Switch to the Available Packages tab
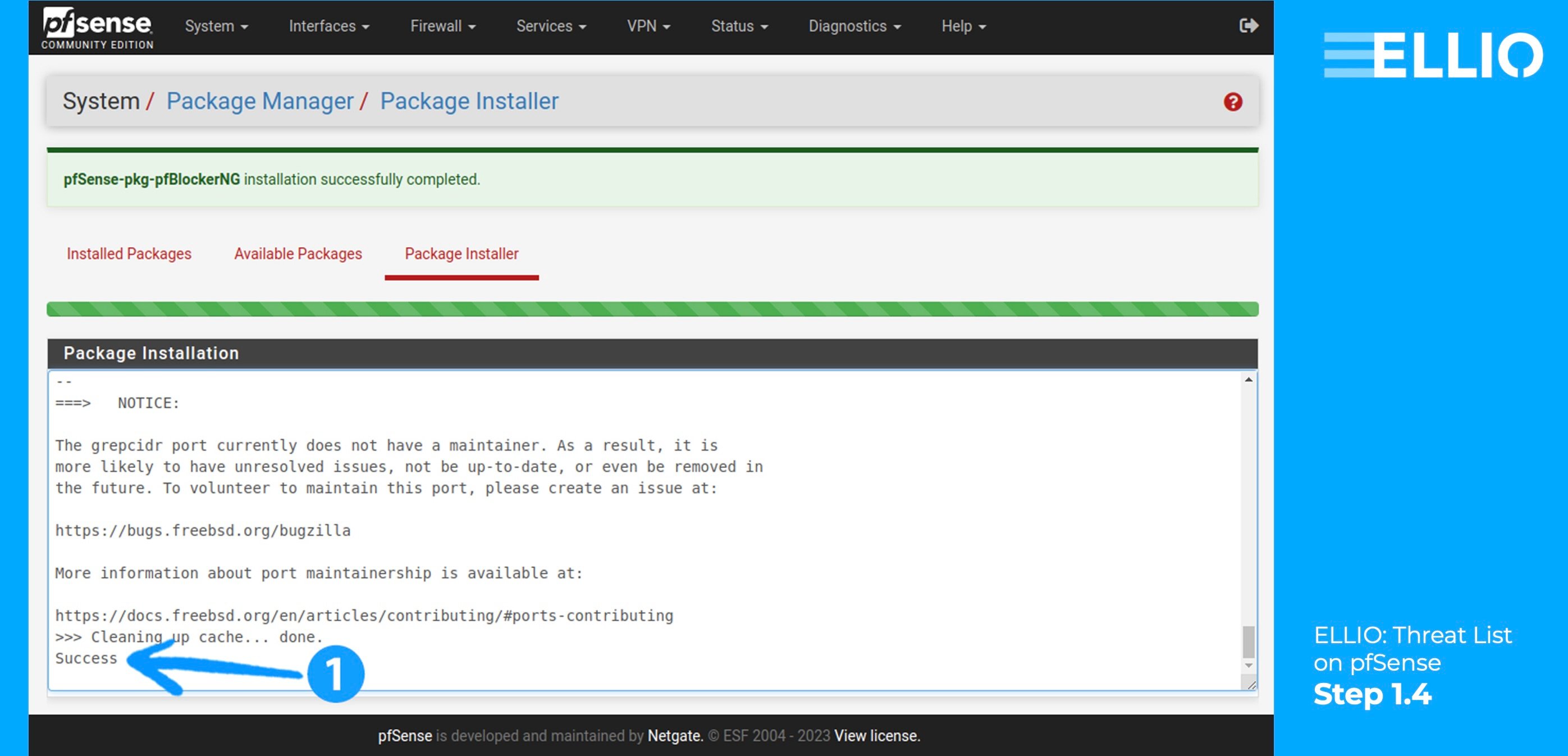The image size is (1568, 756). click(297, 254)
